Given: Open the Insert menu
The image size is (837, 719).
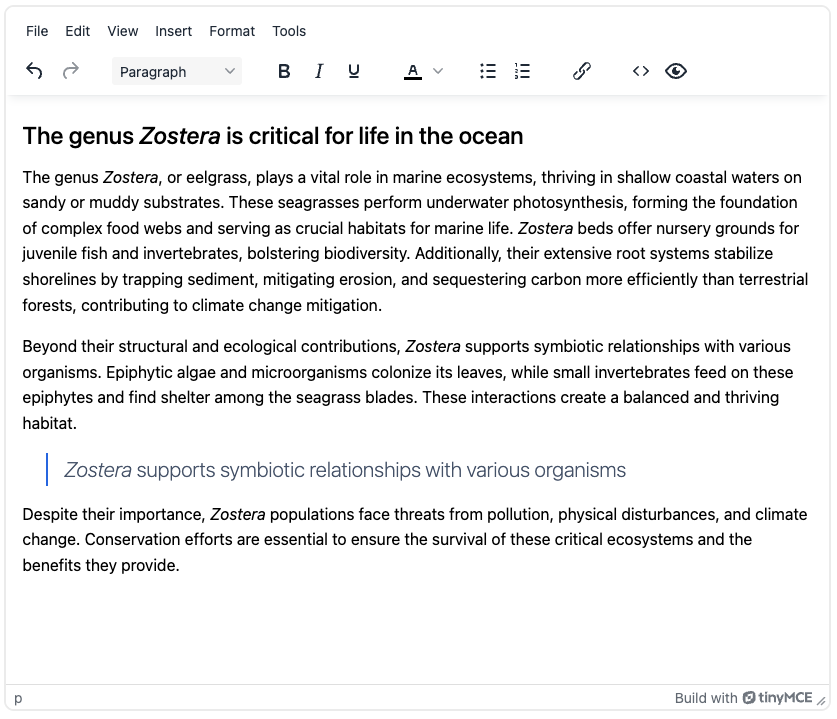Looking at the screenshot, I should point(174,31).
